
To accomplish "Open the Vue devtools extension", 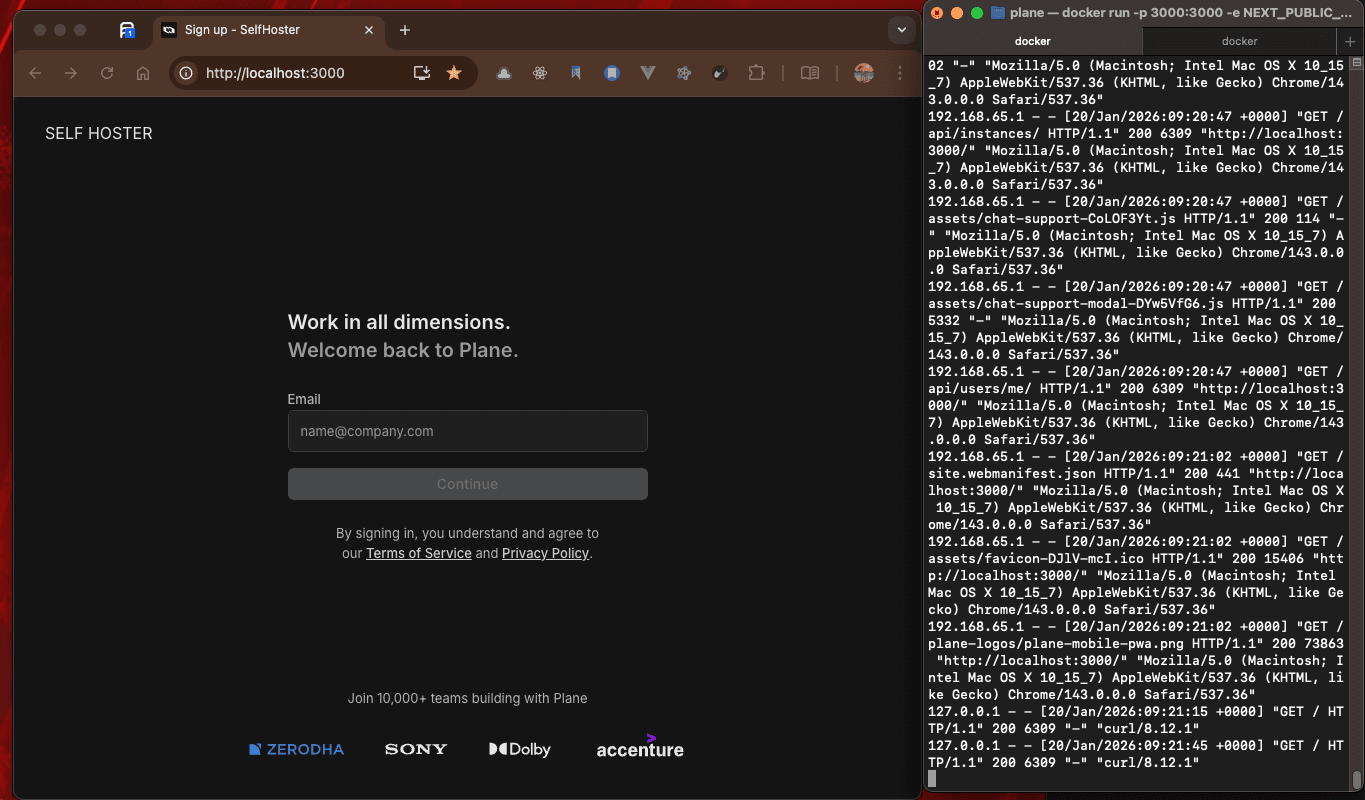I will [x=648, y=73].
